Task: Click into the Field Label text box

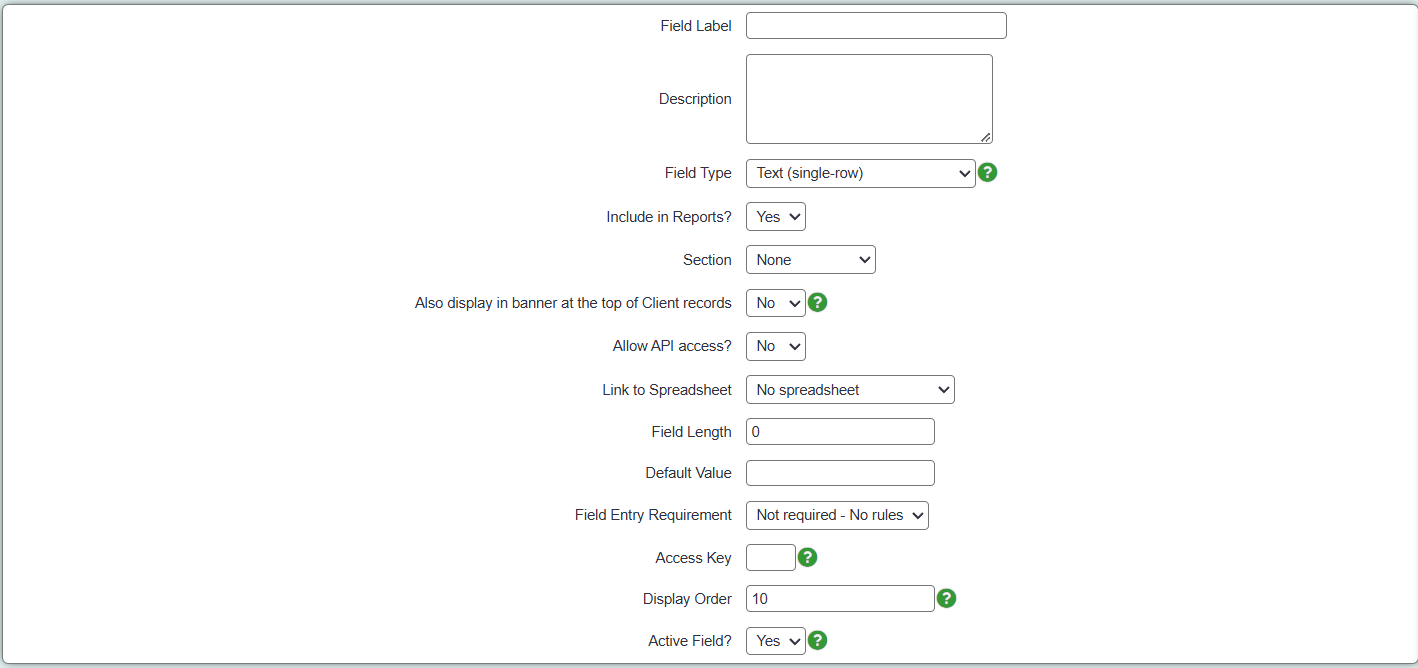Action: coord(876,26)
